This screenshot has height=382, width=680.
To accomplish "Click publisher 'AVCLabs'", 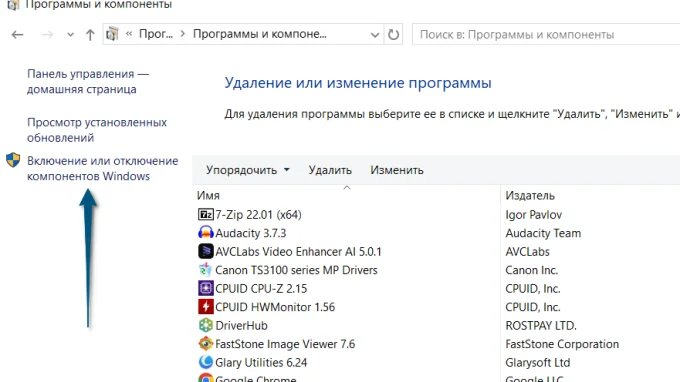I will coord(527,251).
